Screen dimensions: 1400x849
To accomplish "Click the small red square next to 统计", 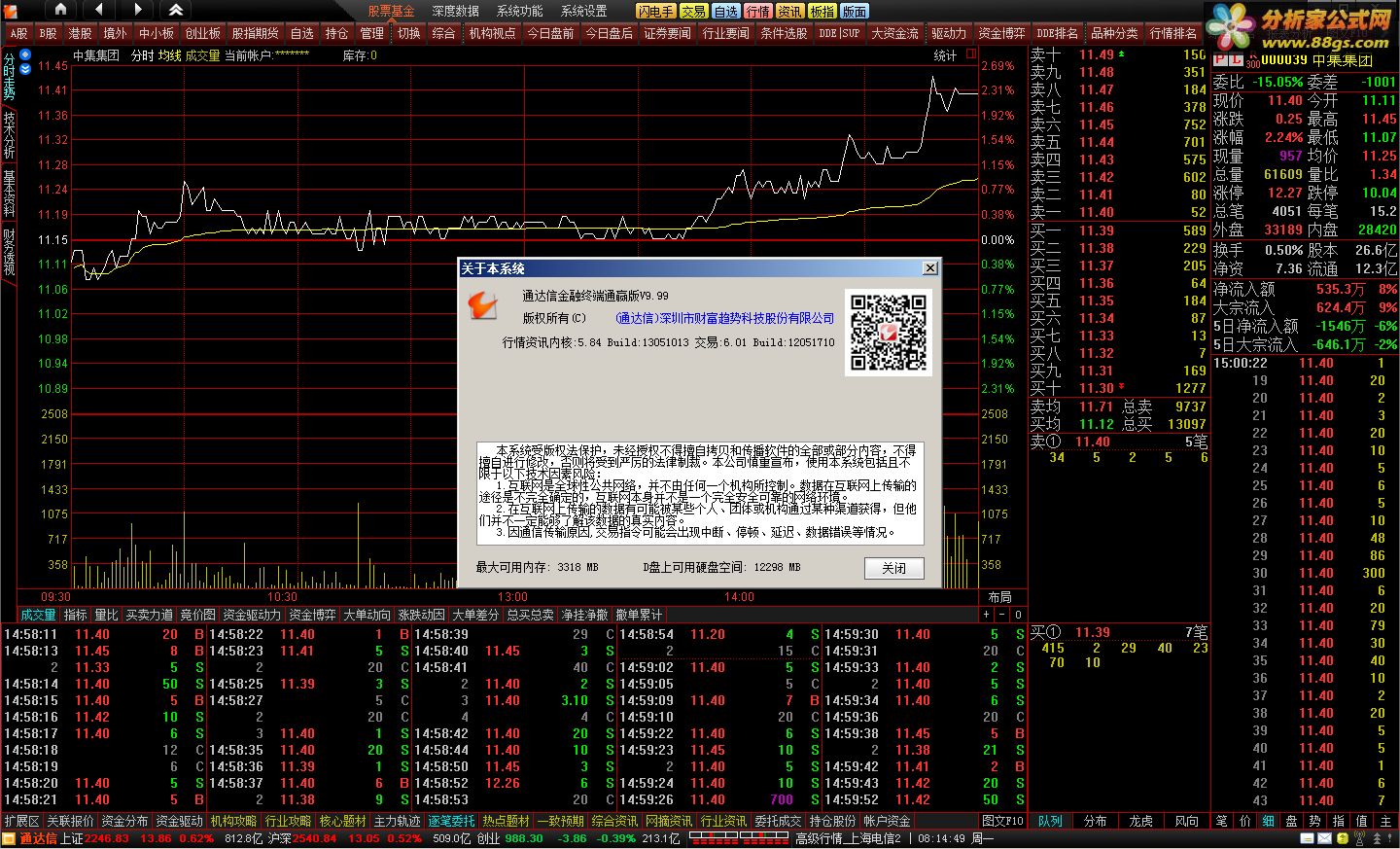I will click(x=970, y=54).
